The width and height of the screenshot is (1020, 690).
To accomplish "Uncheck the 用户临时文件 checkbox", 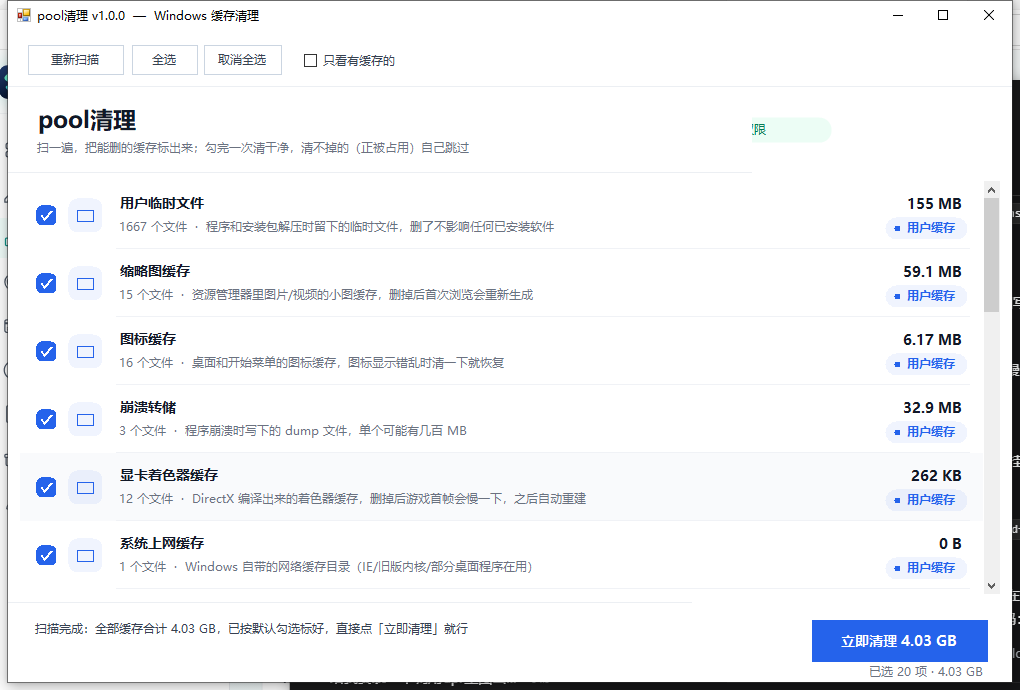I will [46, 215].
